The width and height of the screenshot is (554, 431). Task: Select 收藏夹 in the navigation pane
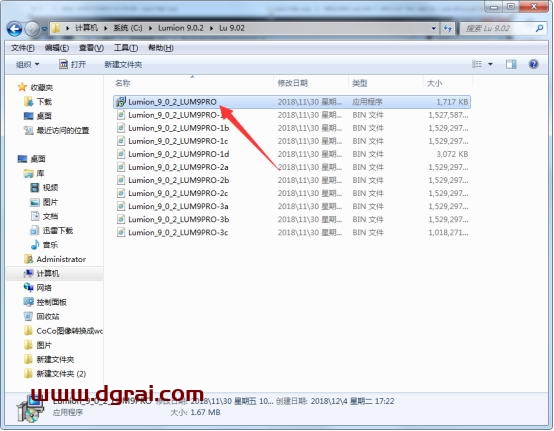(41, 87)
